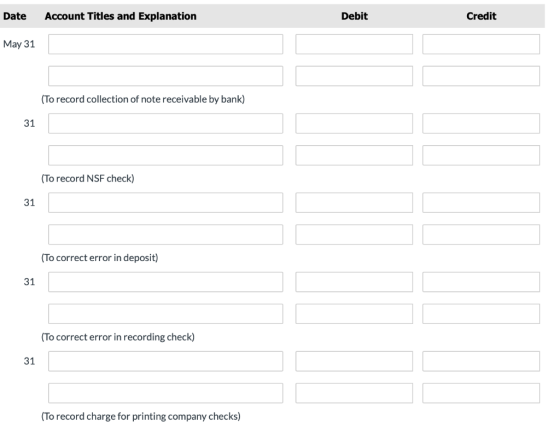Click second credit field for recording check error
Viewport: 560px width, 434px height.
click(481, 314)
